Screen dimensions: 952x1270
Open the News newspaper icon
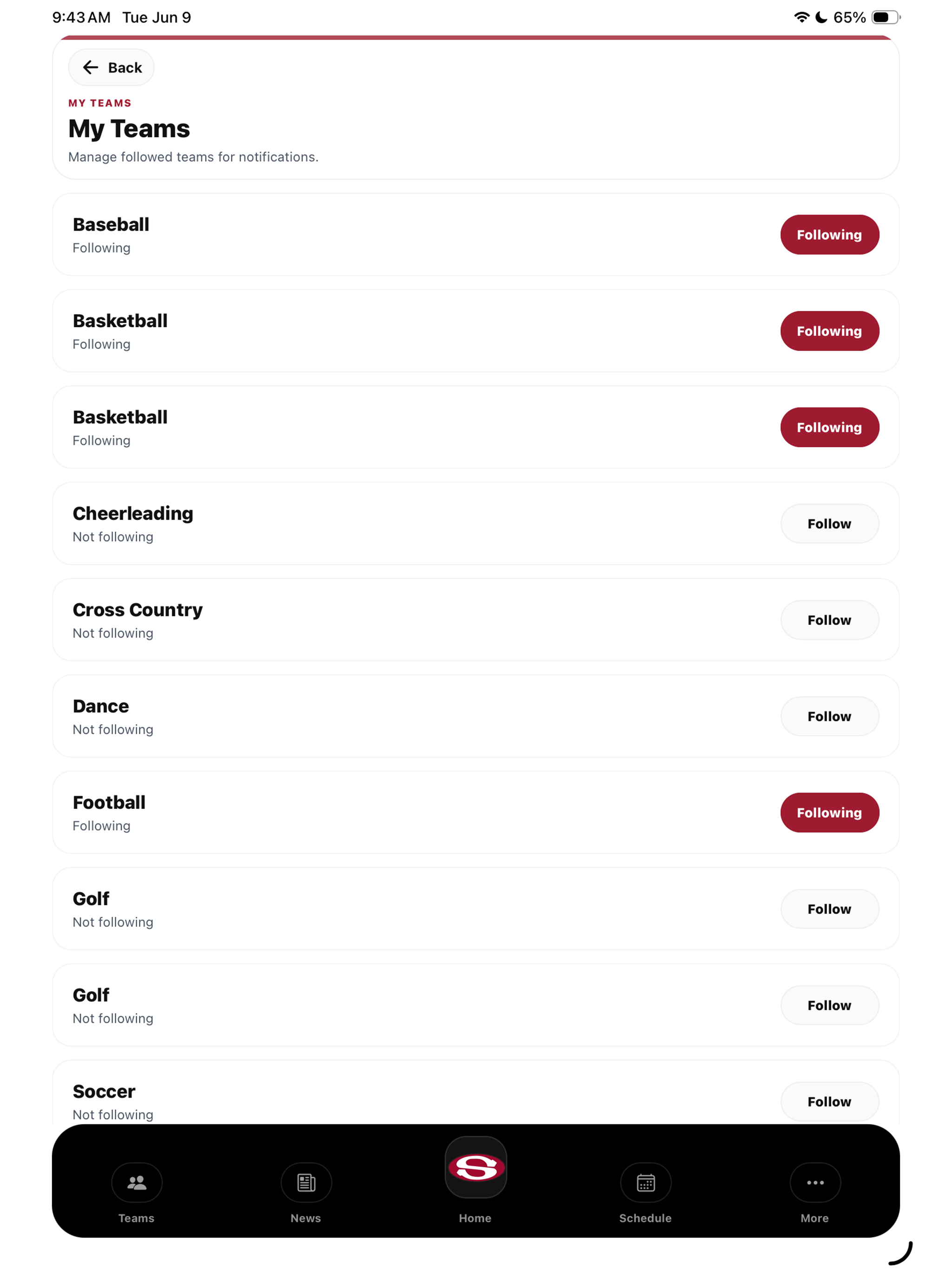point(306,1182)
